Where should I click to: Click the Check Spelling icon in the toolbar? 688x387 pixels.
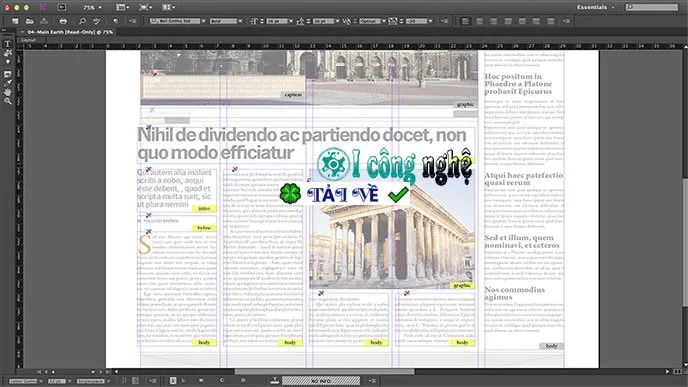pos(97,21)
